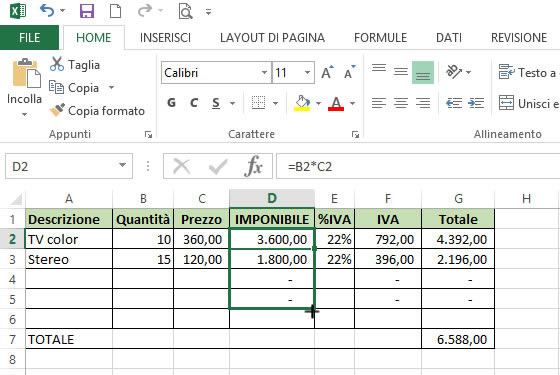Open the DATI tab
Image resolution: width=560 pixels, height=375 pixels.
coord(449,38)
